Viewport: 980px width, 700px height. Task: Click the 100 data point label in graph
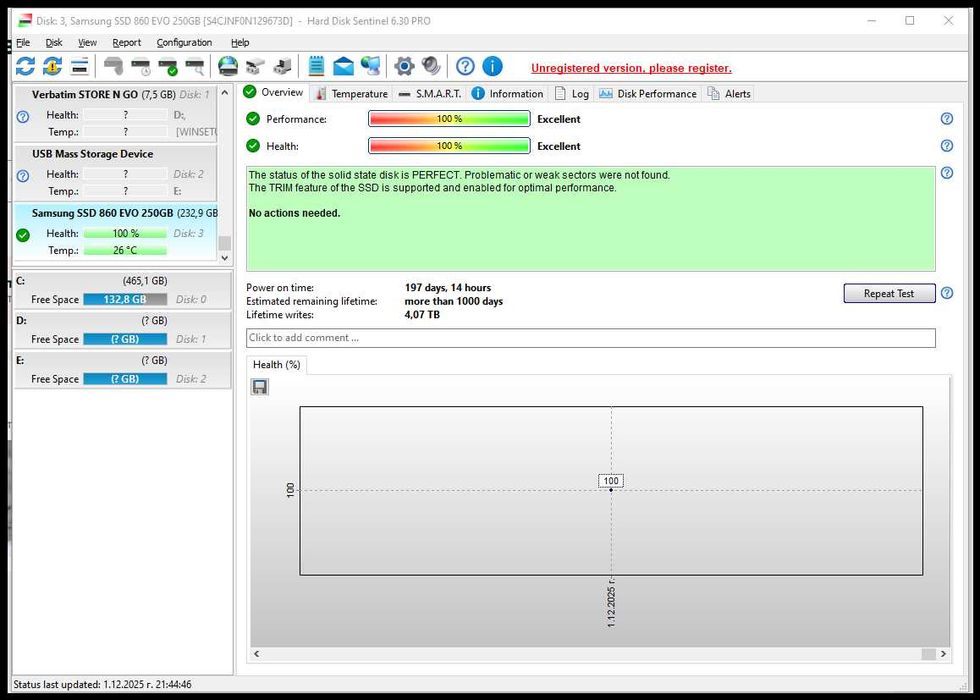pyautogui.click(x=611, y=481)
